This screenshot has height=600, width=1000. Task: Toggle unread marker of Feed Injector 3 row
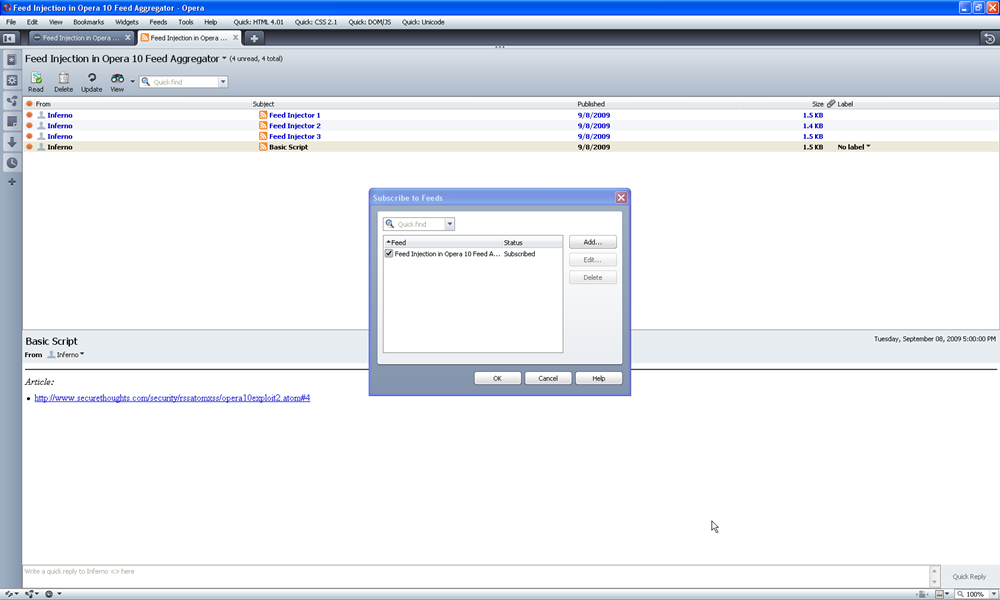[29, 136]
